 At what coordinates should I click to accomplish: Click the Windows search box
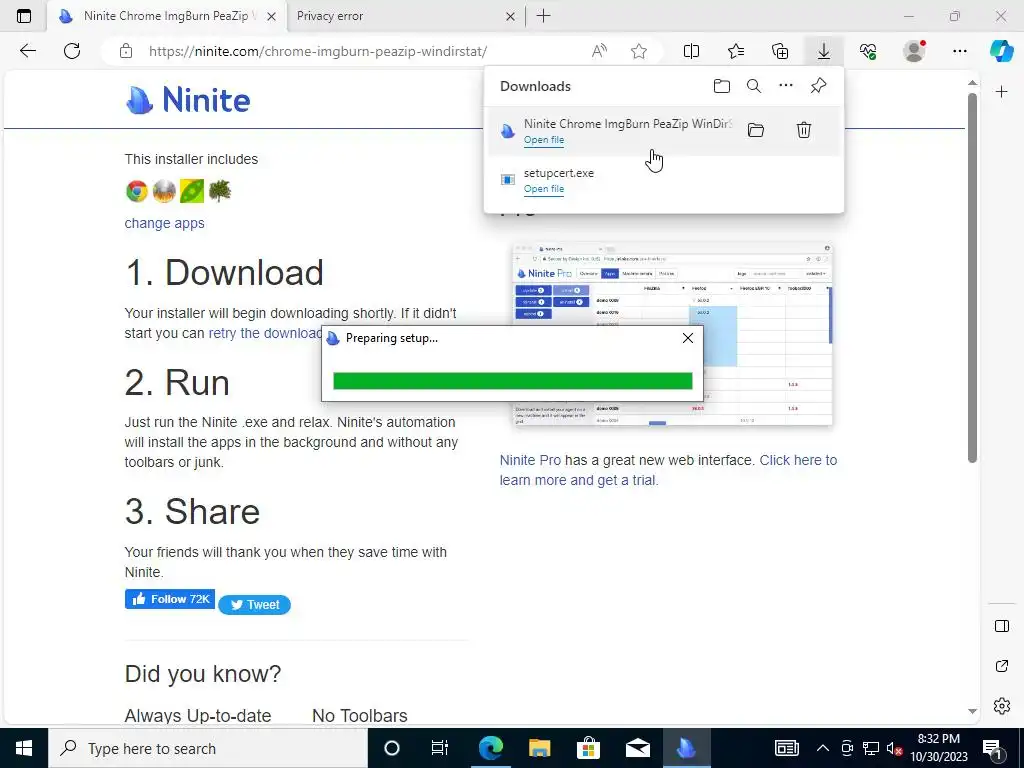[208, 748]
